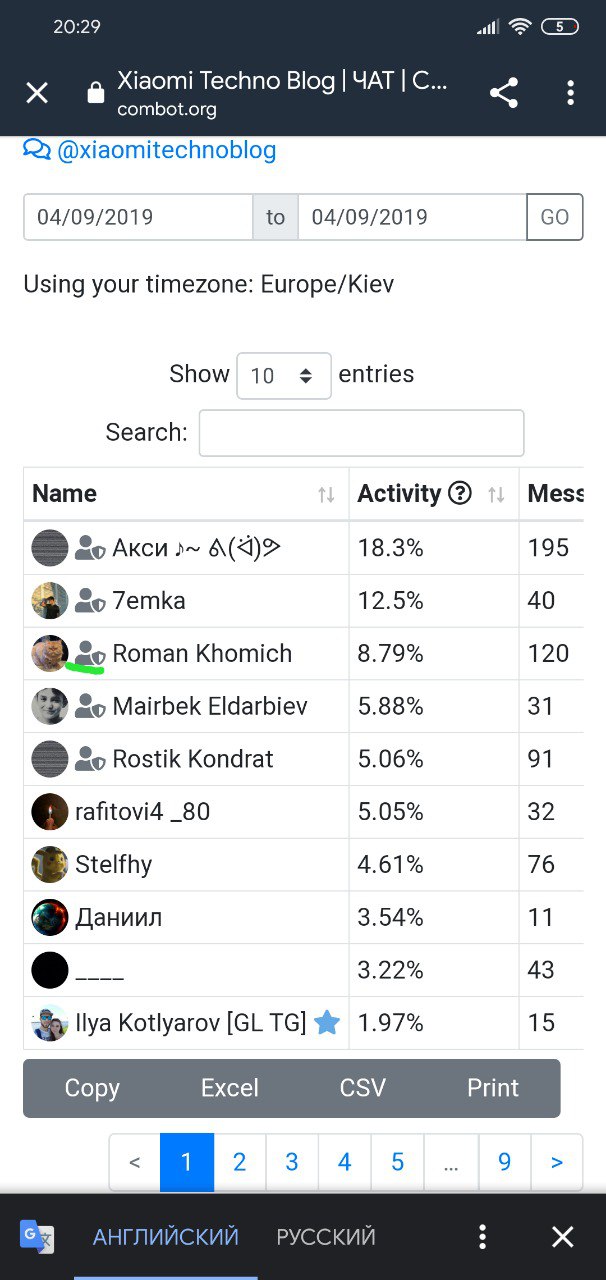Open the three-dot browser menu
The width and height of the screenshot is (606, 1280).
point(570,94)
